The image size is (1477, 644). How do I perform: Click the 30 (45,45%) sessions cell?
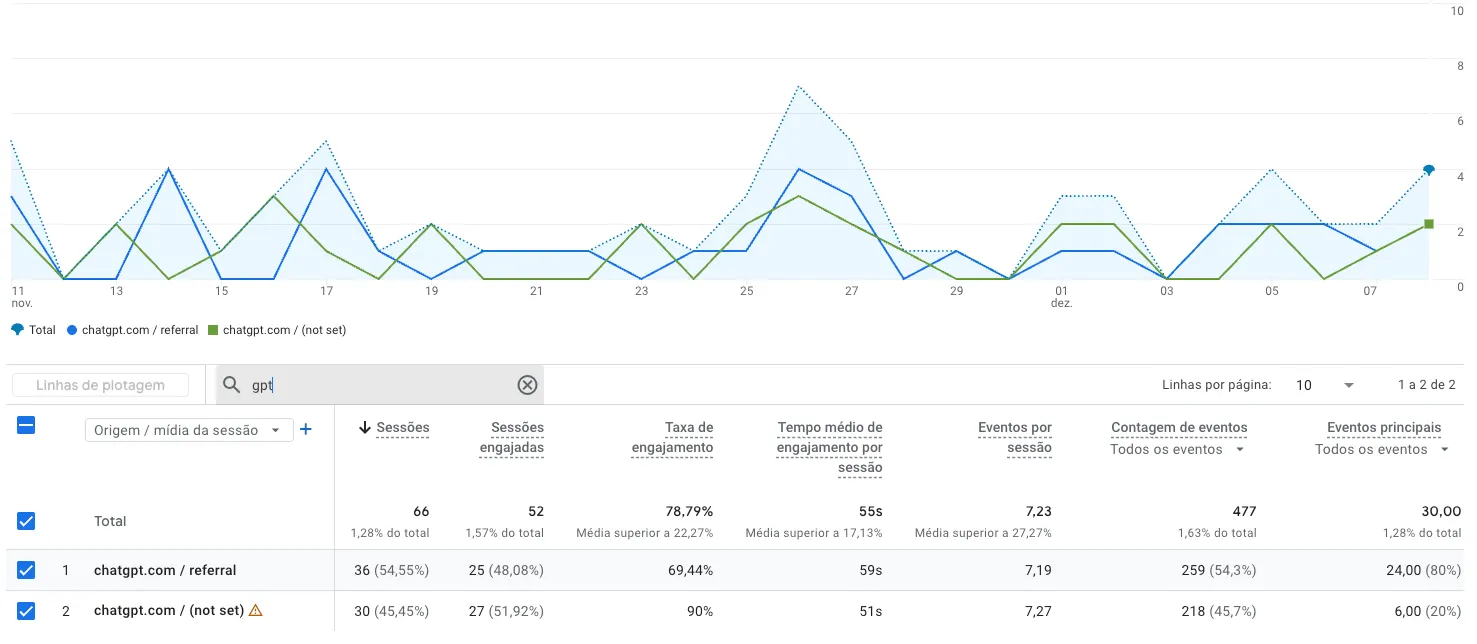click(x=392, y=611)
